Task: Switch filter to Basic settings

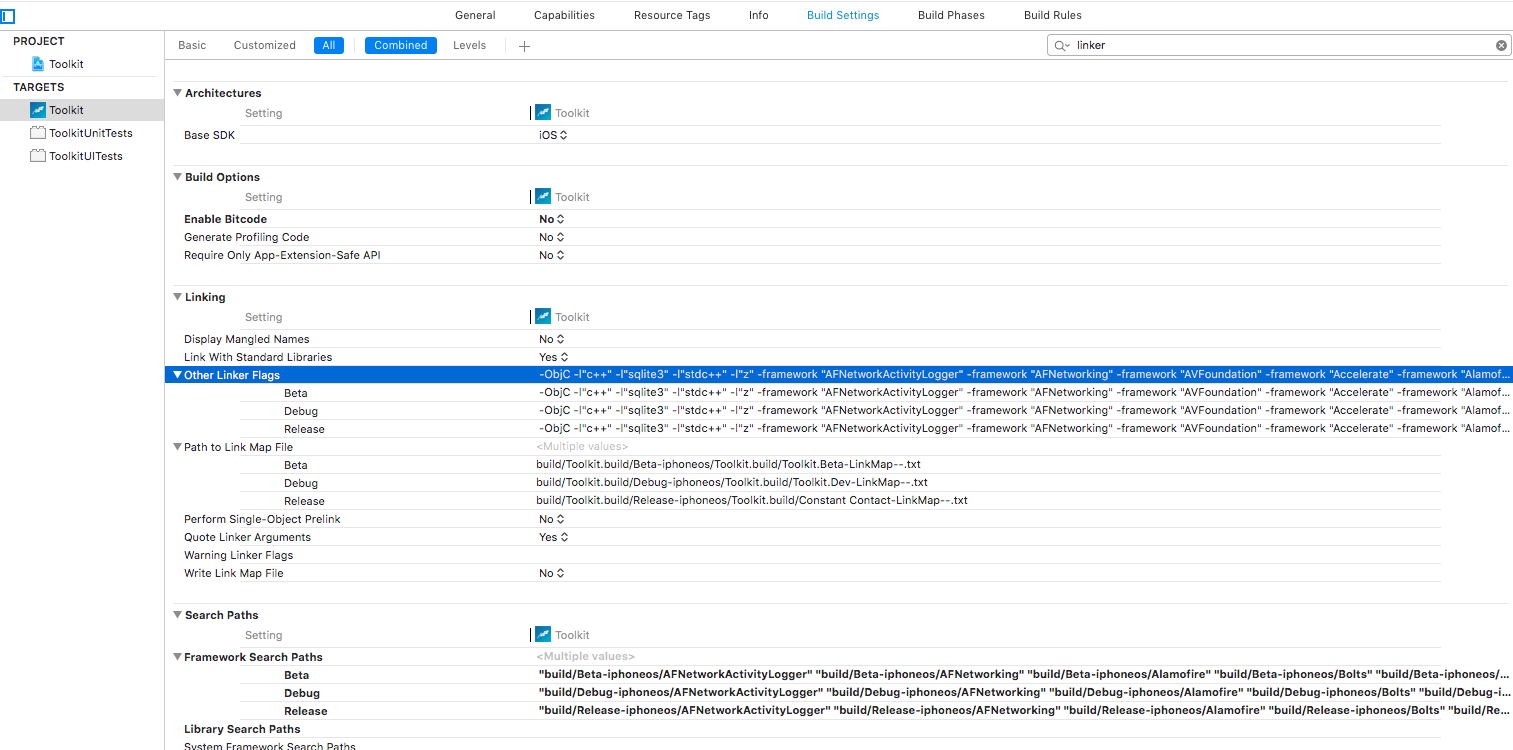Action: pyautogui.click(x=192, y=45)
